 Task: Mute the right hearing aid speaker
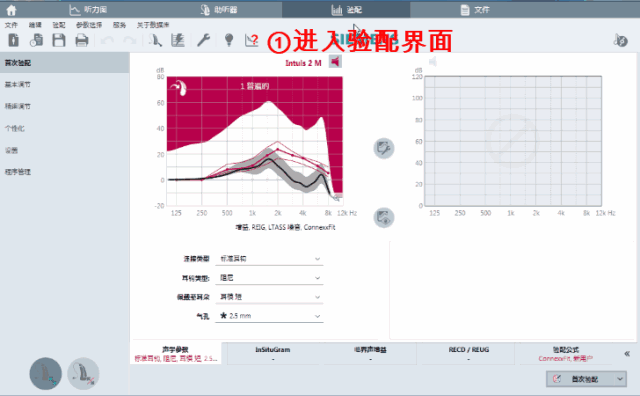[335, 62]
